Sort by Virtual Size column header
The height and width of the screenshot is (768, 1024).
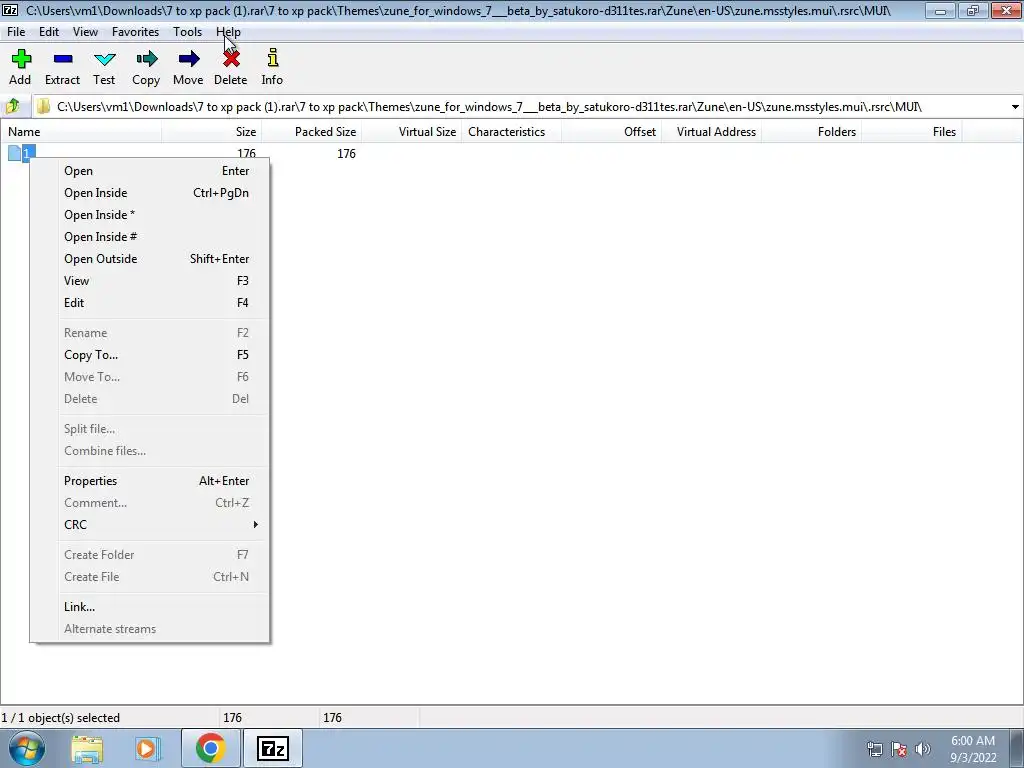(411, 131)
